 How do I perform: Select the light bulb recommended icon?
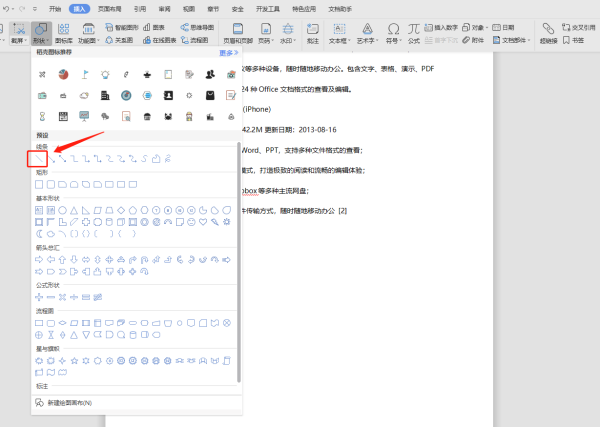coord(105,74)
